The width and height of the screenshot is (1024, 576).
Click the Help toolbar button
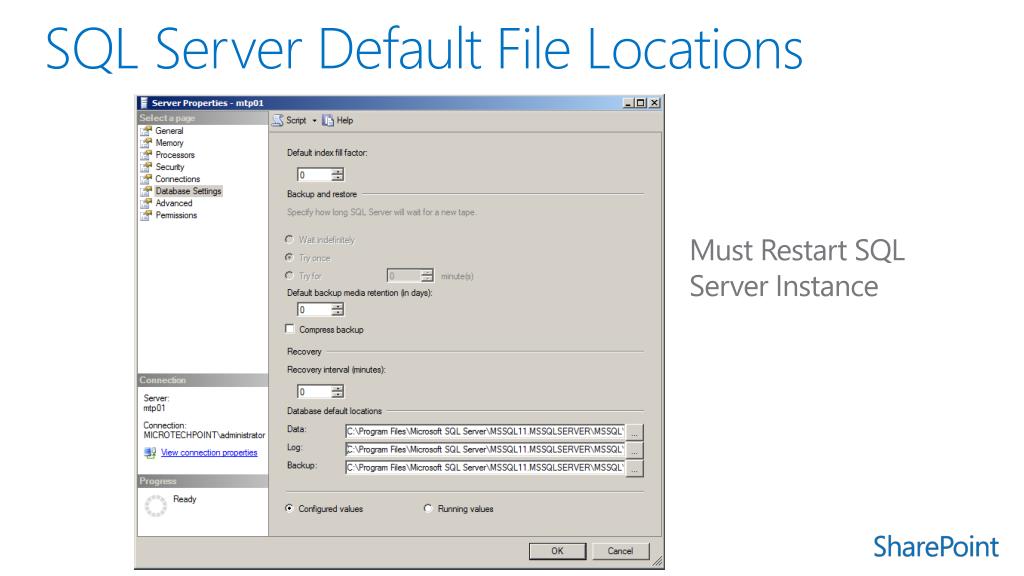(x=338, y=121)
